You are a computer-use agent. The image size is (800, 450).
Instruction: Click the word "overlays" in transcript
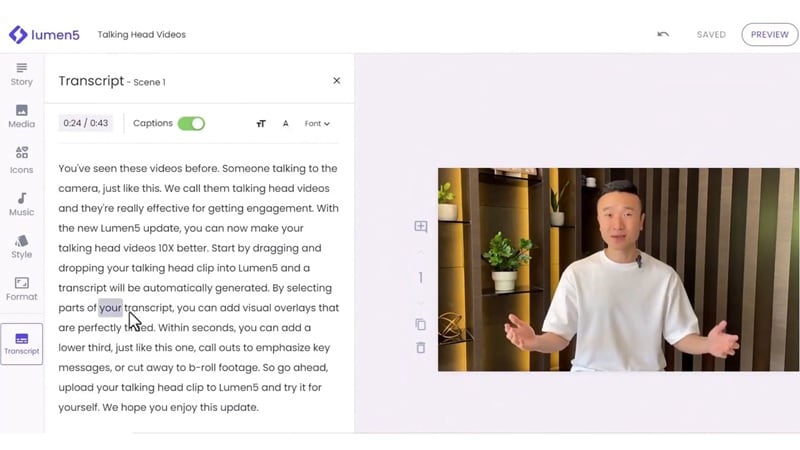click(295, 308)
